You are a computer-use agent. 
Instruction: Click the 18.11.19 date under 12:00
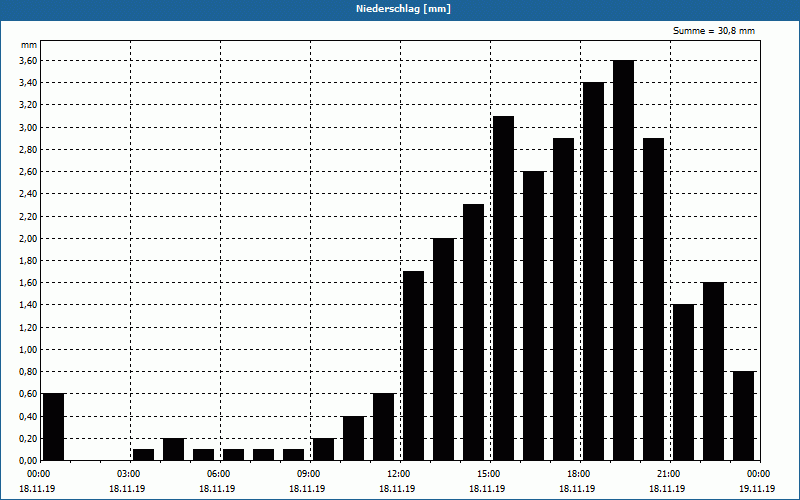pos(397,489)
